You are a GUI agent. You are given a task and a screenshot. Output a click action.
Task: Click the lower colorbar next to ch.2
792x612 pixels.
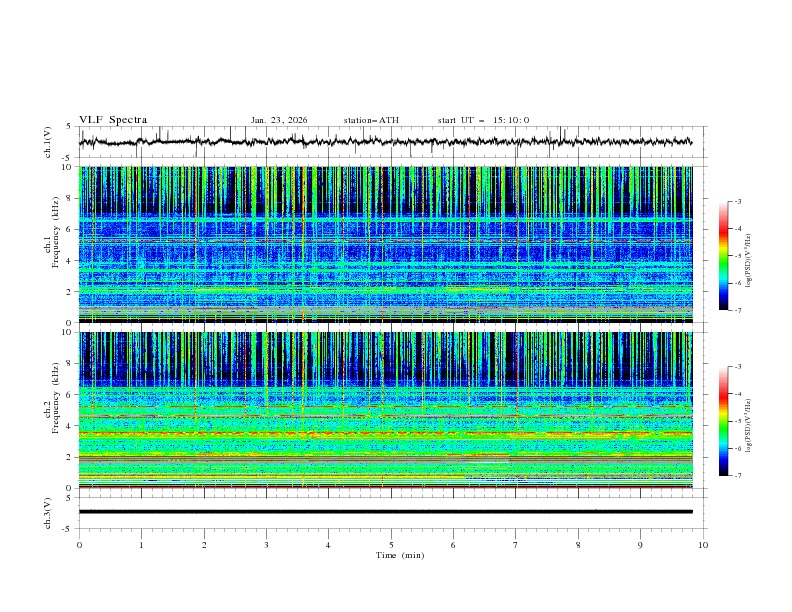pyautogui.click(x=723, y=421)
